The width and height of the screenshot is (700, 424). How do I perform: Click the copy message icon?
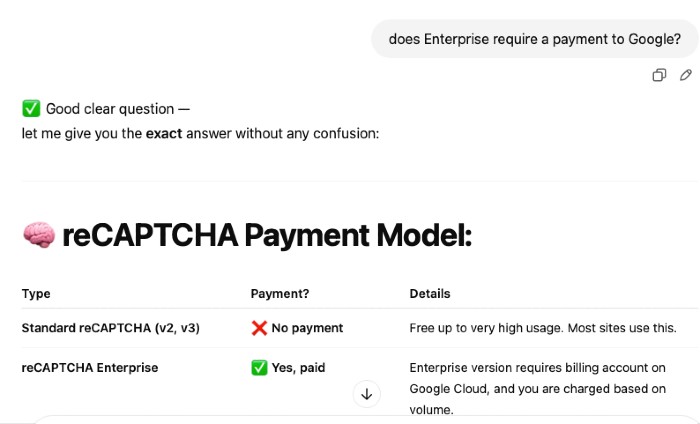[x=659, y=75]
